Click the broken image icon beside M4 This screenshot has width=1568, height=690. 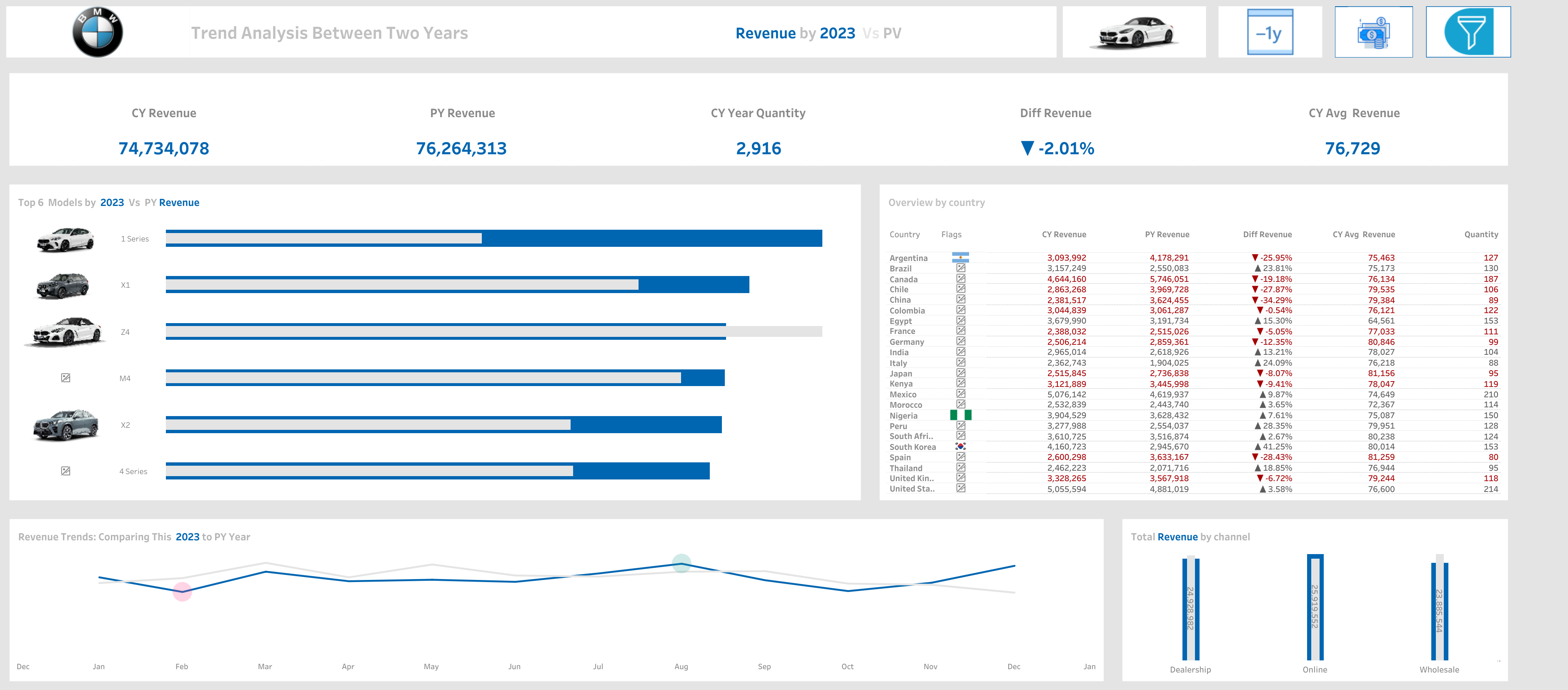[x=66, y=378]
